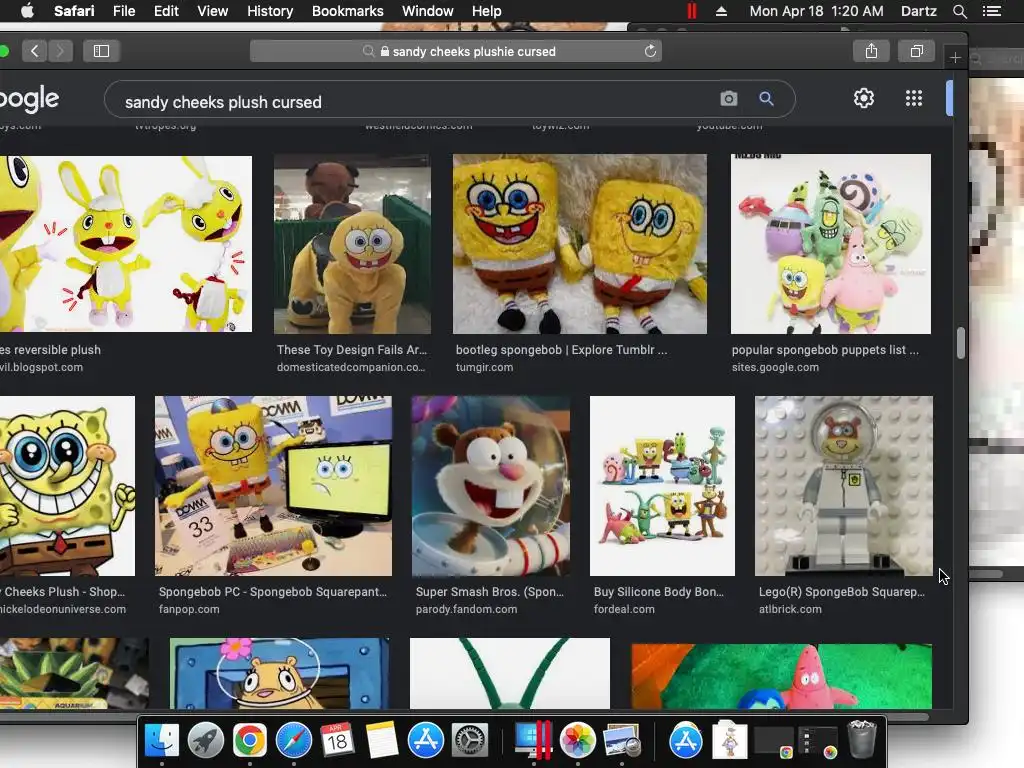Screen dimensions: 1024x768
Task: Click the Safari forward arrow button
Action: pos(60,51)
